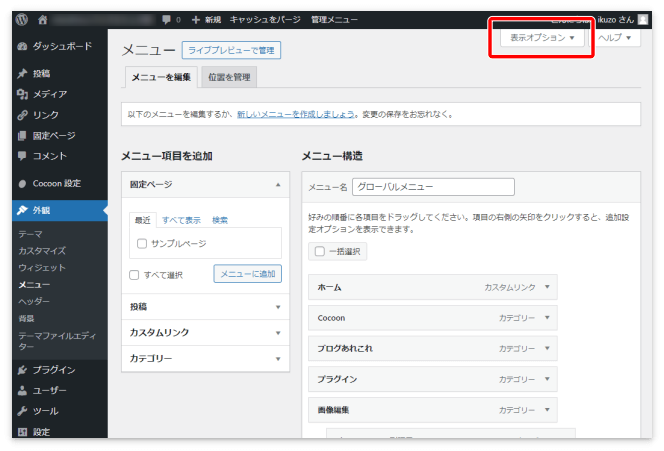Click the プラグイン plug icon in sidebar
This screenshot has width=664, height=451.
22,370
